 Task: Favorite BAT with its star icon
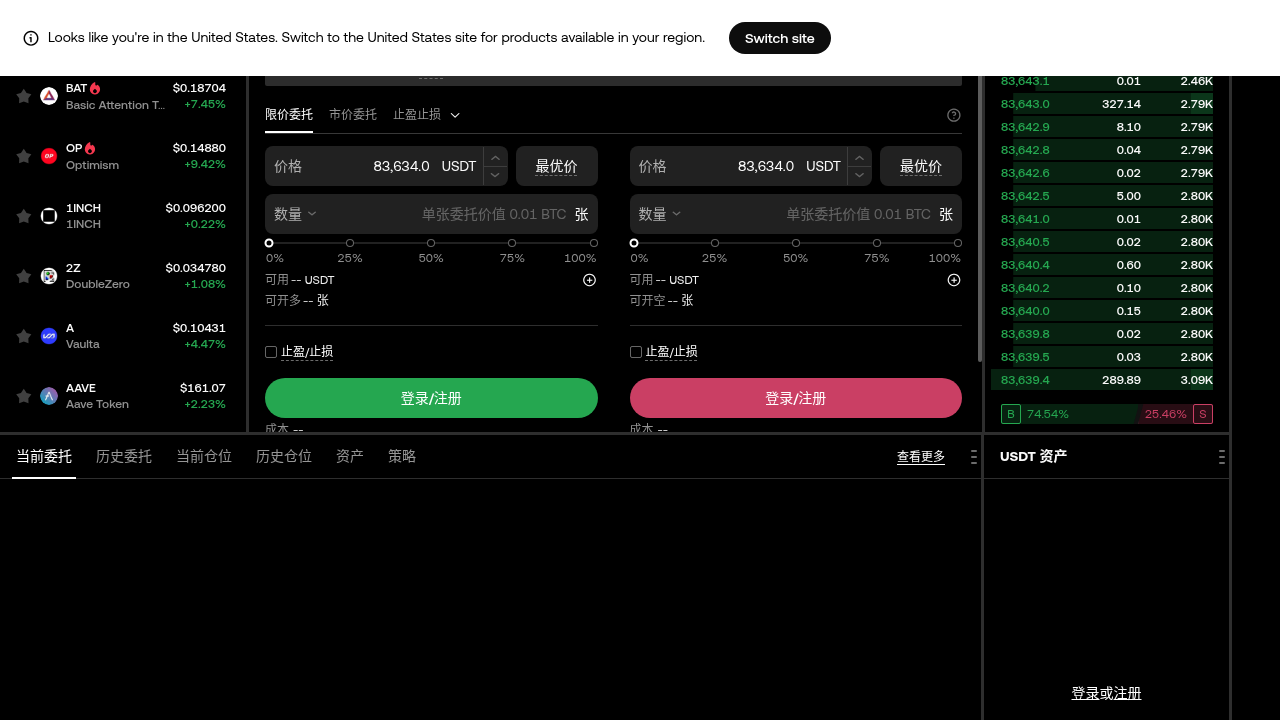coord(24,96)
